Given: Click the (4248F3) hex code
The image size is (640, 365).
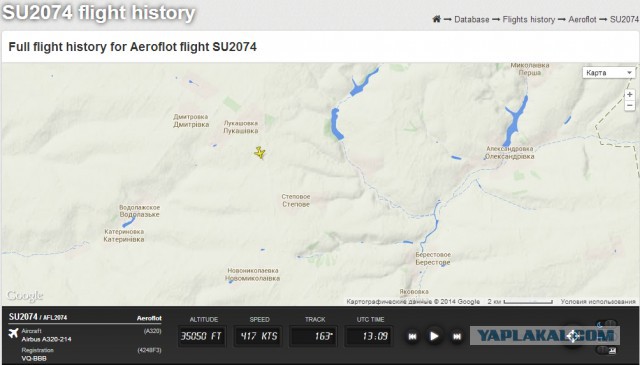Looking at the screenshot, I should pos(149,350).
